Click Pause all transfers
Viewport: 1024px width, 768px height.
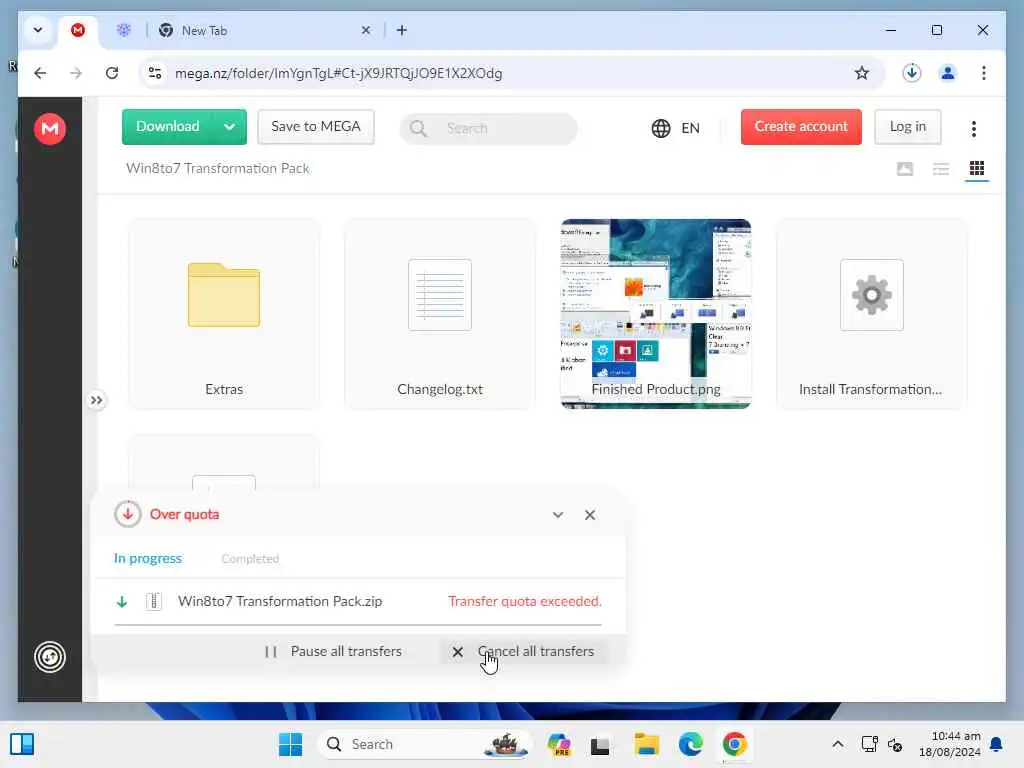334,652
